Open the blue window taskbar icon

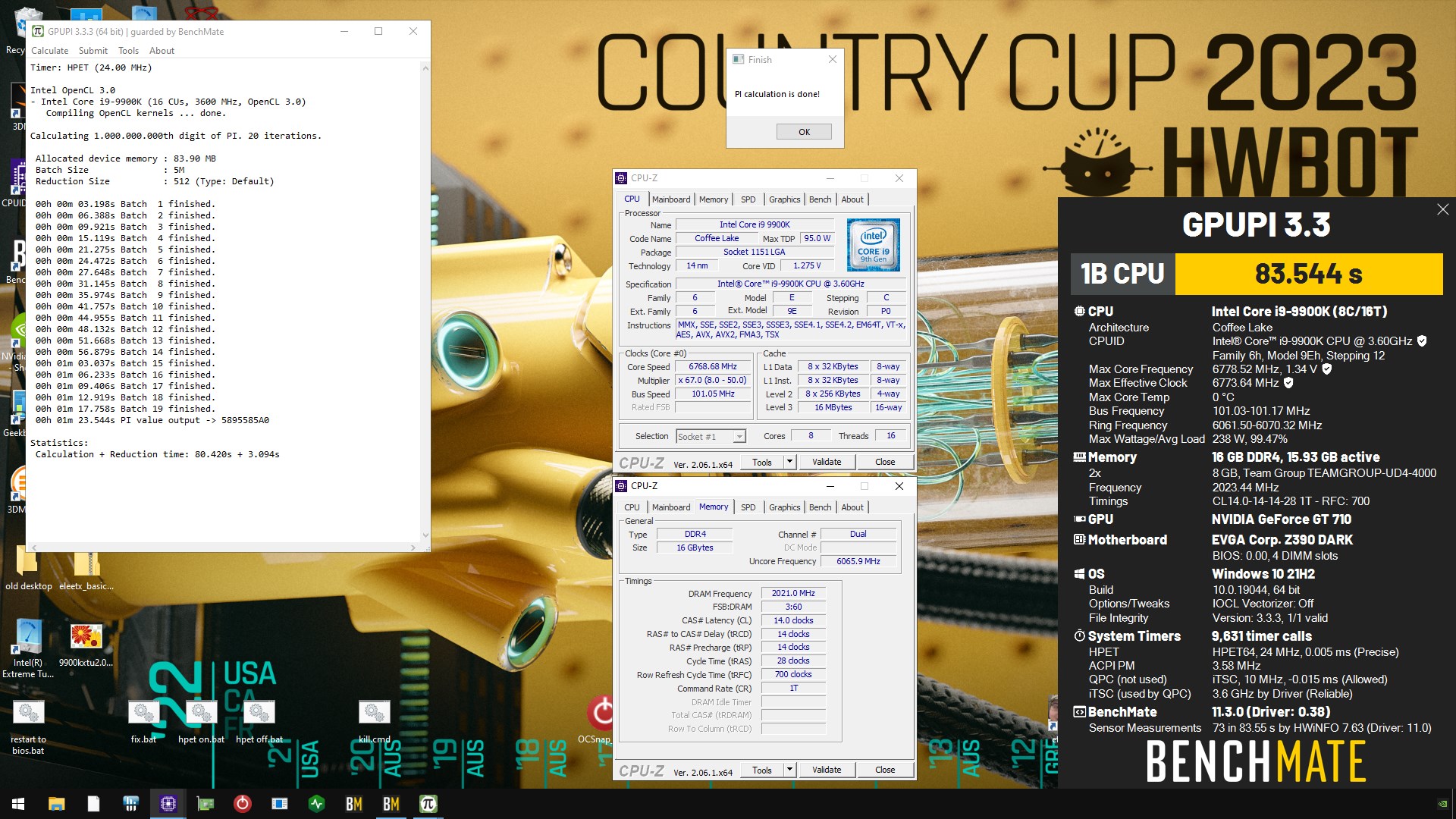coord(280,804)
